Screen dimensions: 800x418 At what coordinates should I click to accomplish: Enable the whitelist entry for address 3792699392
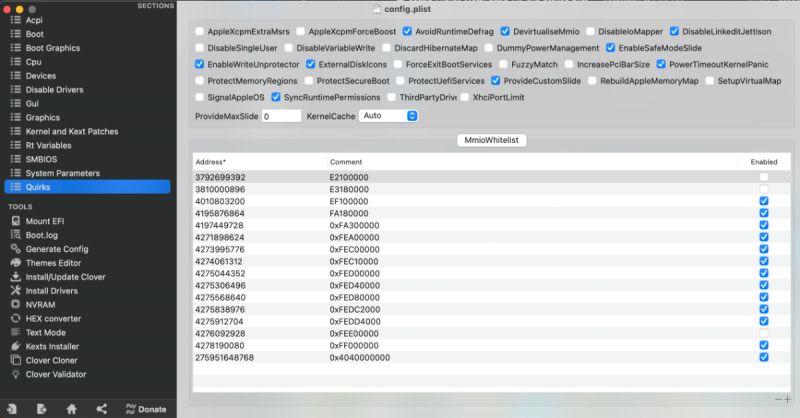tap(764, 177)
